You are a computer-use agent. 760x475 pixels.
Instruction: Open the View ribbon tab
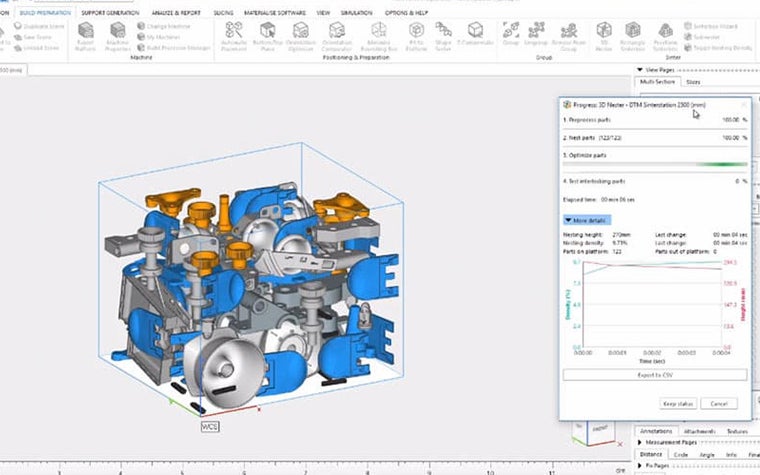(x=323, y=13)
